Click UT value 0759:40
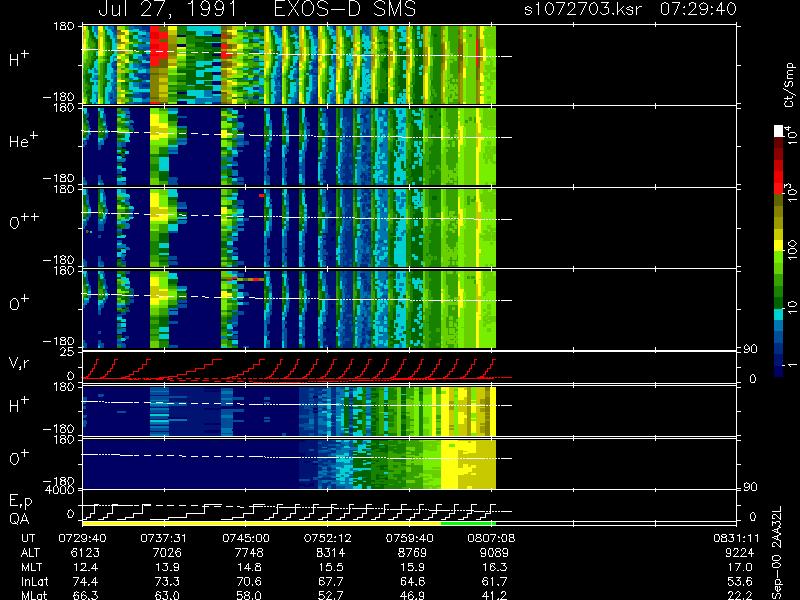Screen dimensions: 800x600 click(x=409, y=538)
